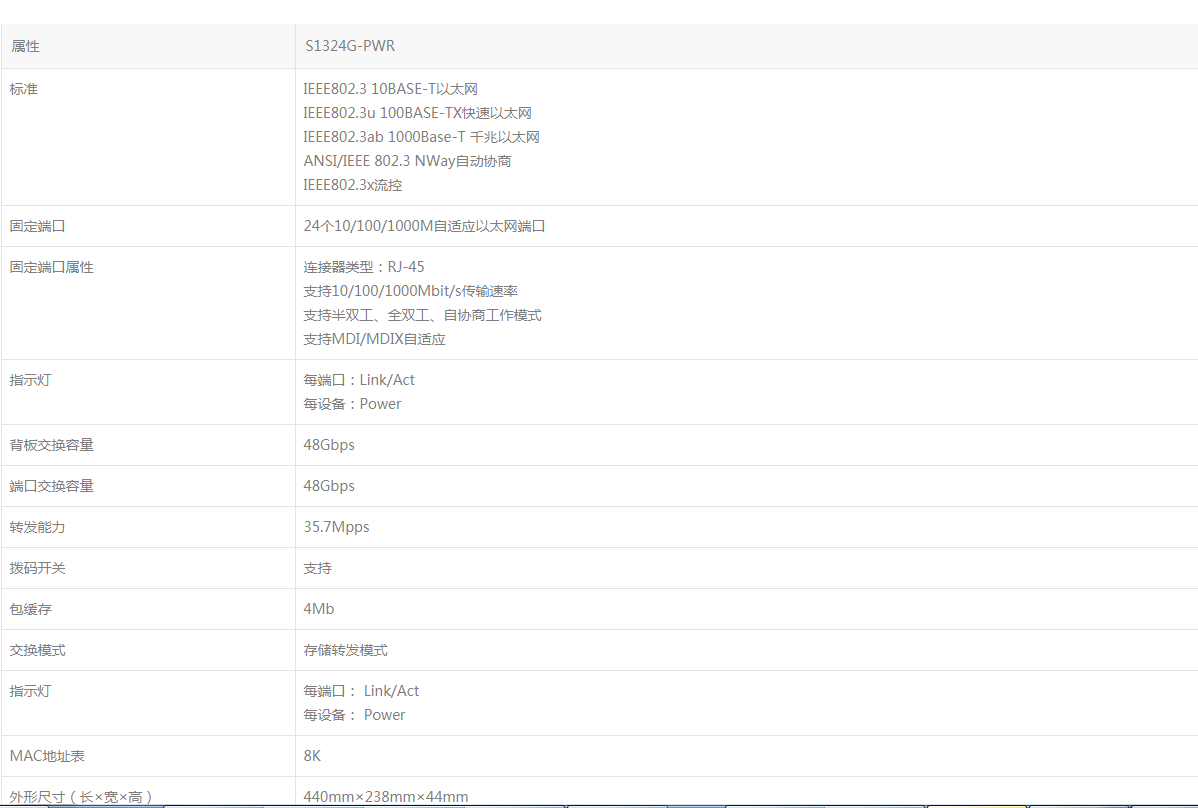Click the 指示灯 label directly above 背板交换容量
1198x808 pixels.
(x=31, y=380)
